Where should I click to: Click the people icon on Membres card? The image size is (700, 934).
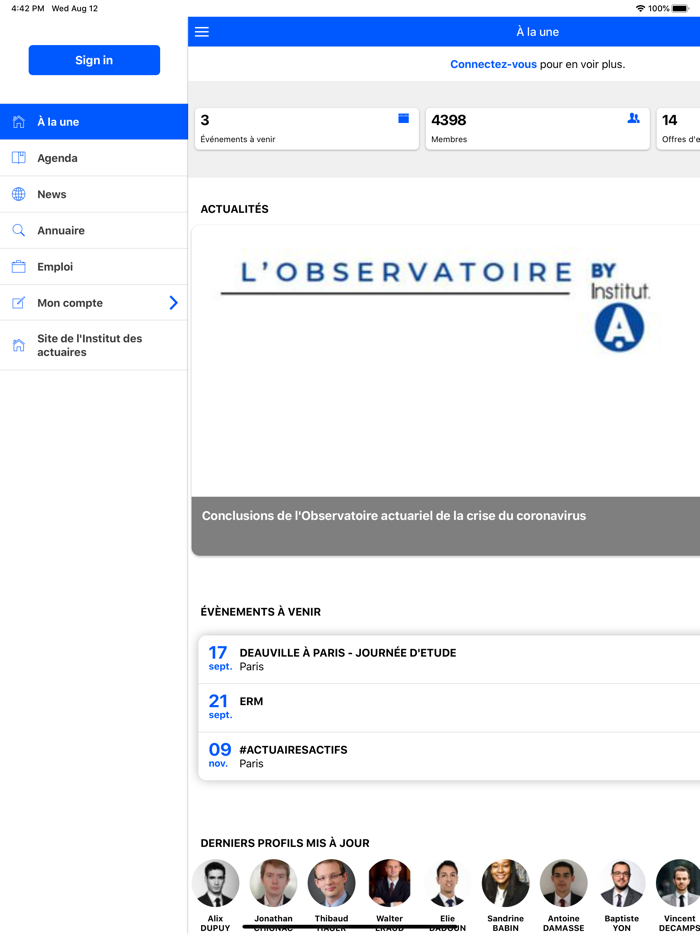634,119
